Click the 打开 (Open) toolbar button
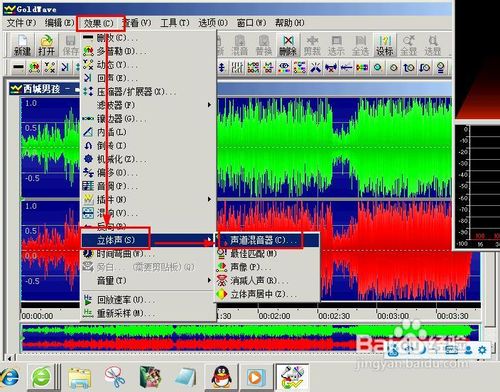The image size is (500, 392). 46,46
